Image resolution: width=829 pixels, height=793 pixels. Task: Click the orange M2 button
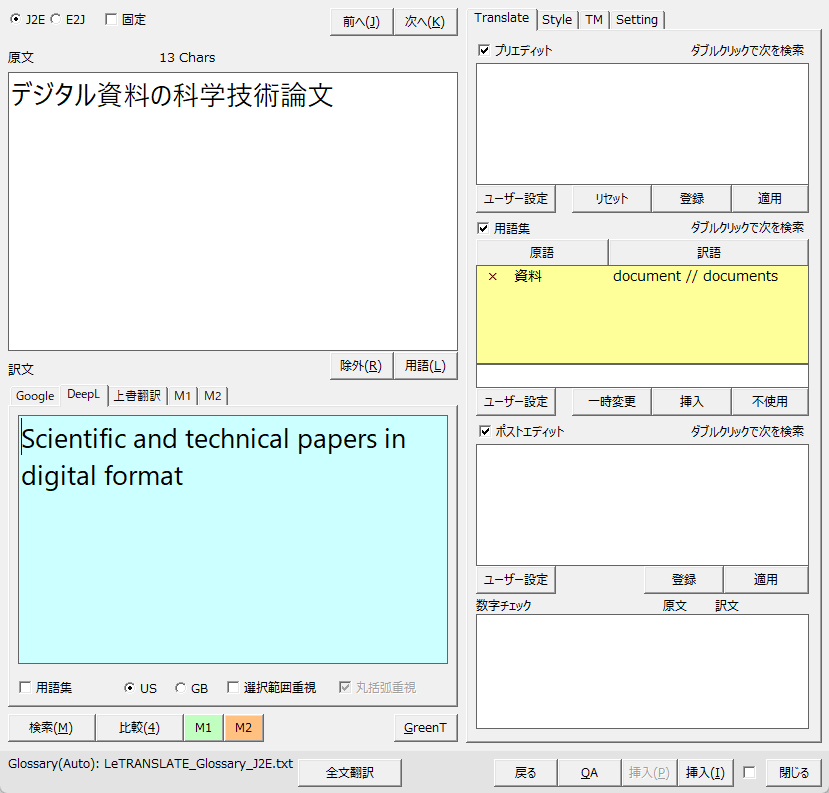click(243, 727)
